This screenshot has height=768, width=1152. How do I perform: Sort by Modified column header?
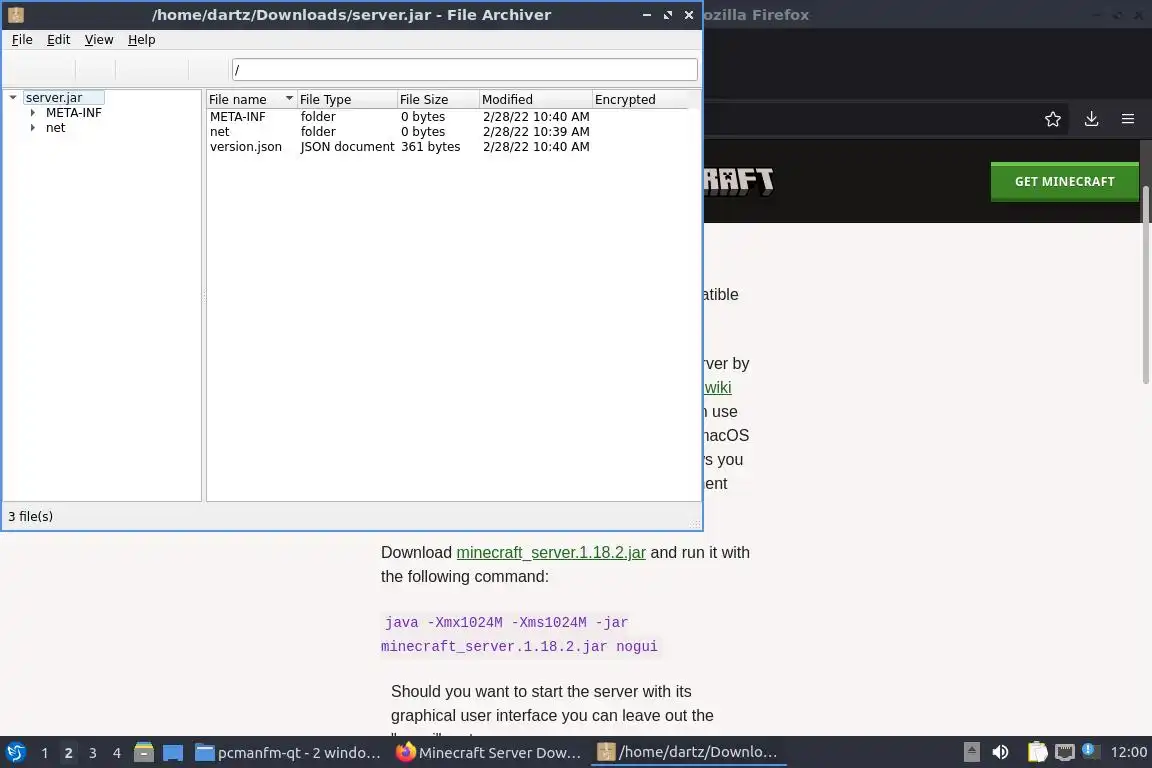[x=536, y=99]
